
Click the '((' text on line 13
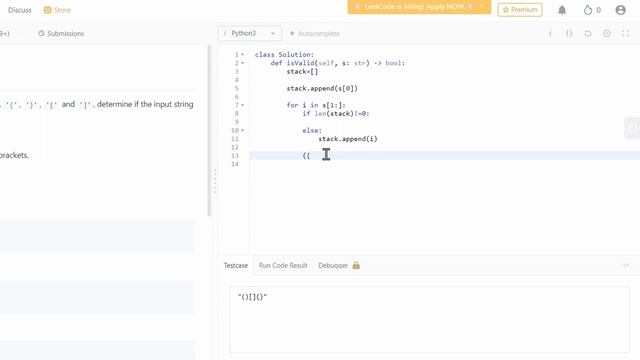306,156
